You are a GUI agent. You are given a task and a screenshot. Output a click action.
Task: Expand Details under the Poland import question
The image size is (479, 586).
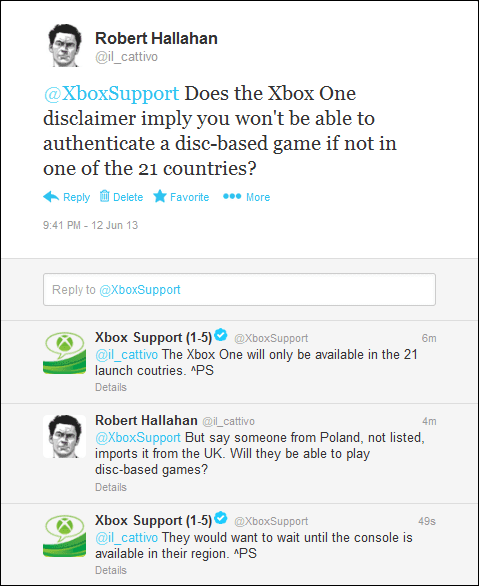tap(111, 487)
